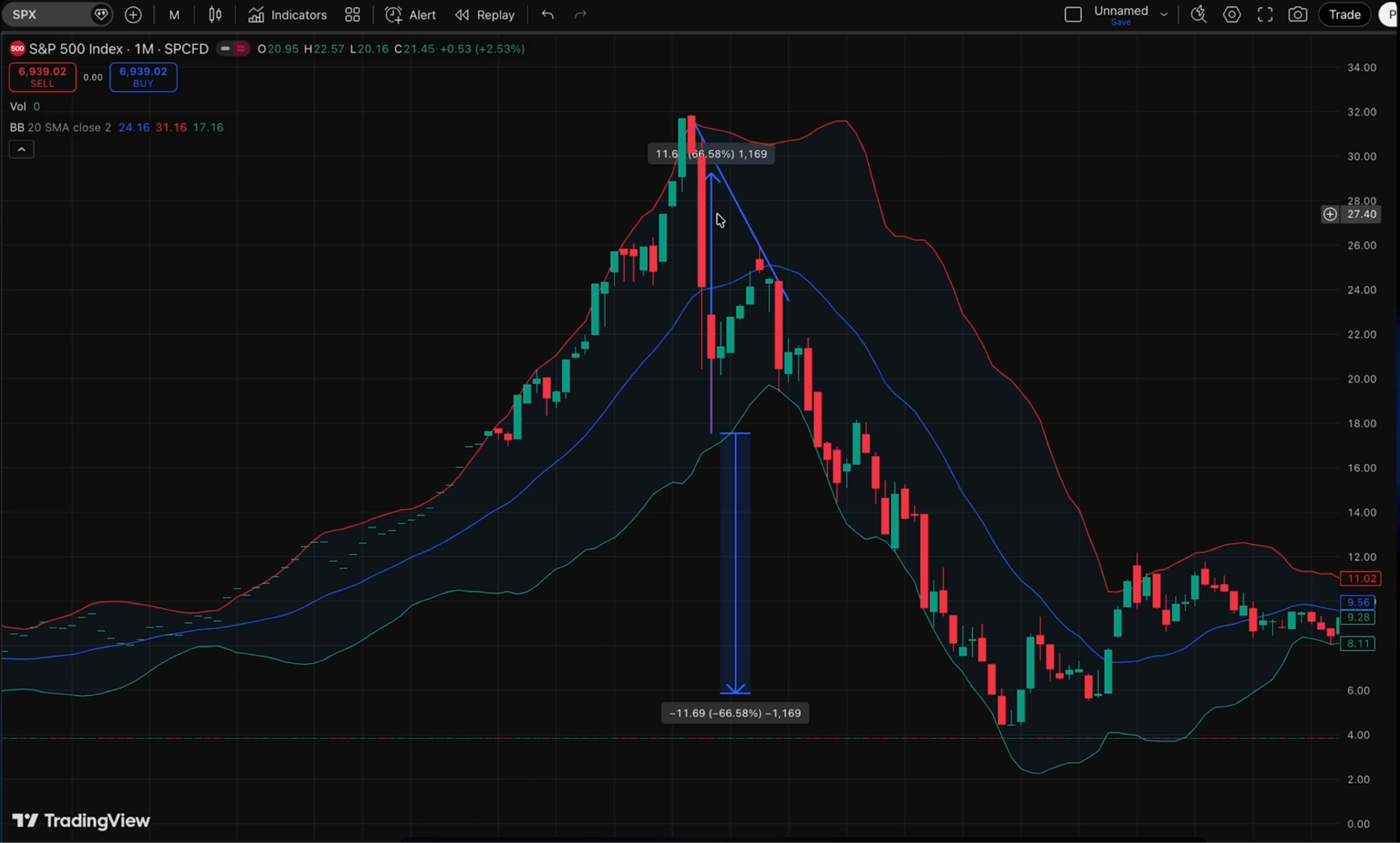Open the M timeframe interval selector
Image resolution: width=1400 pixels, height=843 pixels.
point(174,15)
